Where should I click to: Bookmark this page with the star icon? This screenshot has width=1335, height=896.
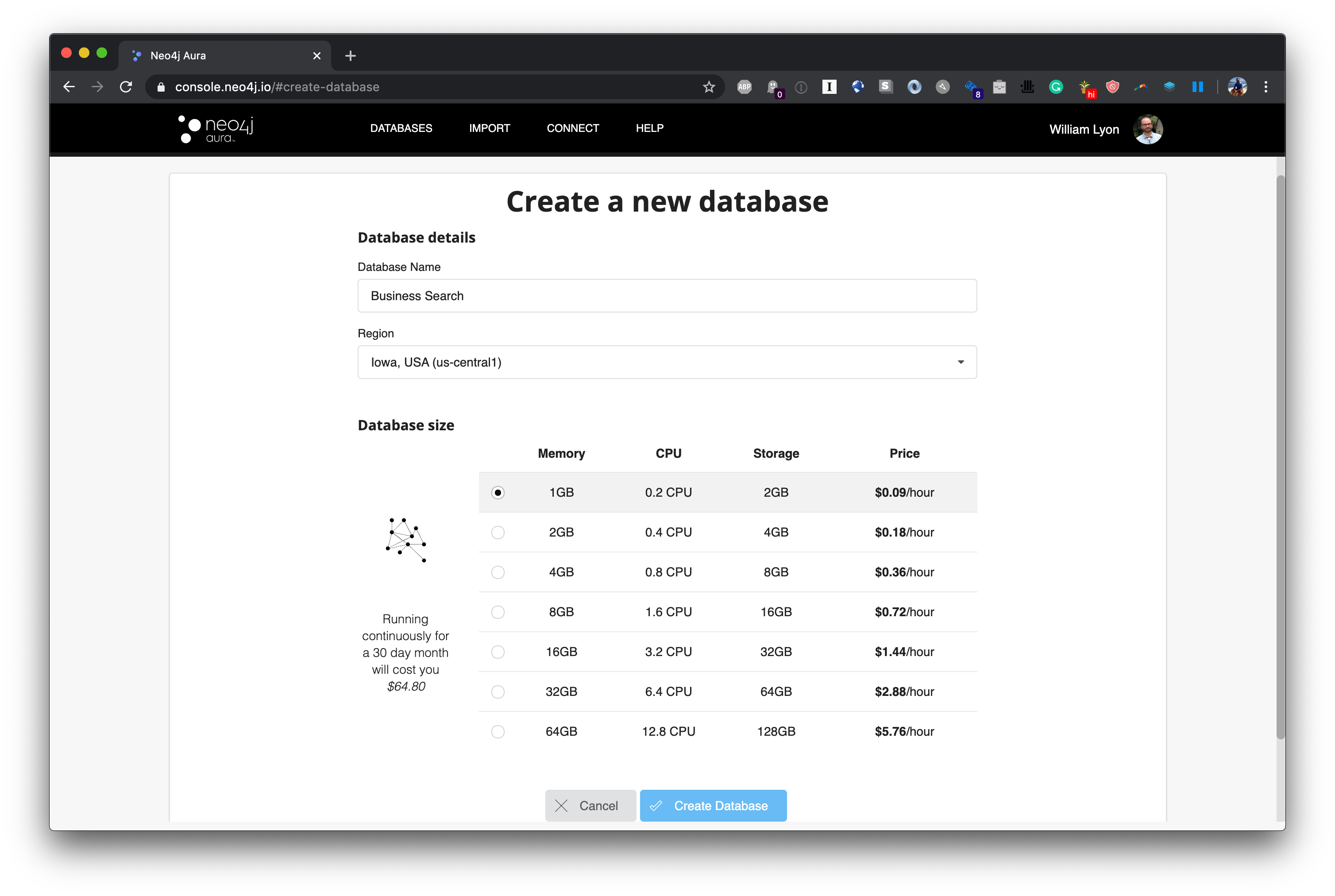709,87
